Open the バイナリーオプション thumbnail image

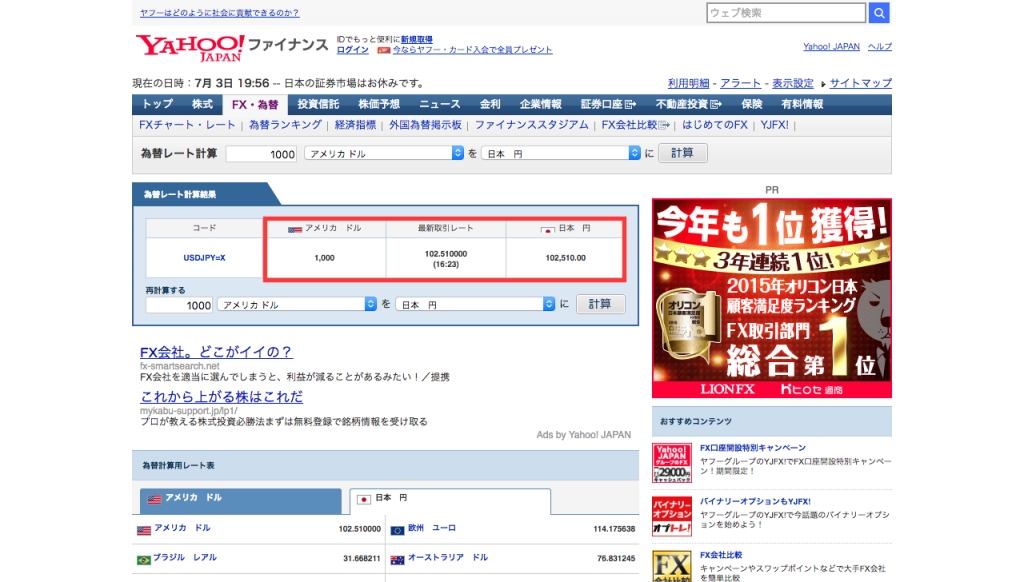(x=672, y=516)
